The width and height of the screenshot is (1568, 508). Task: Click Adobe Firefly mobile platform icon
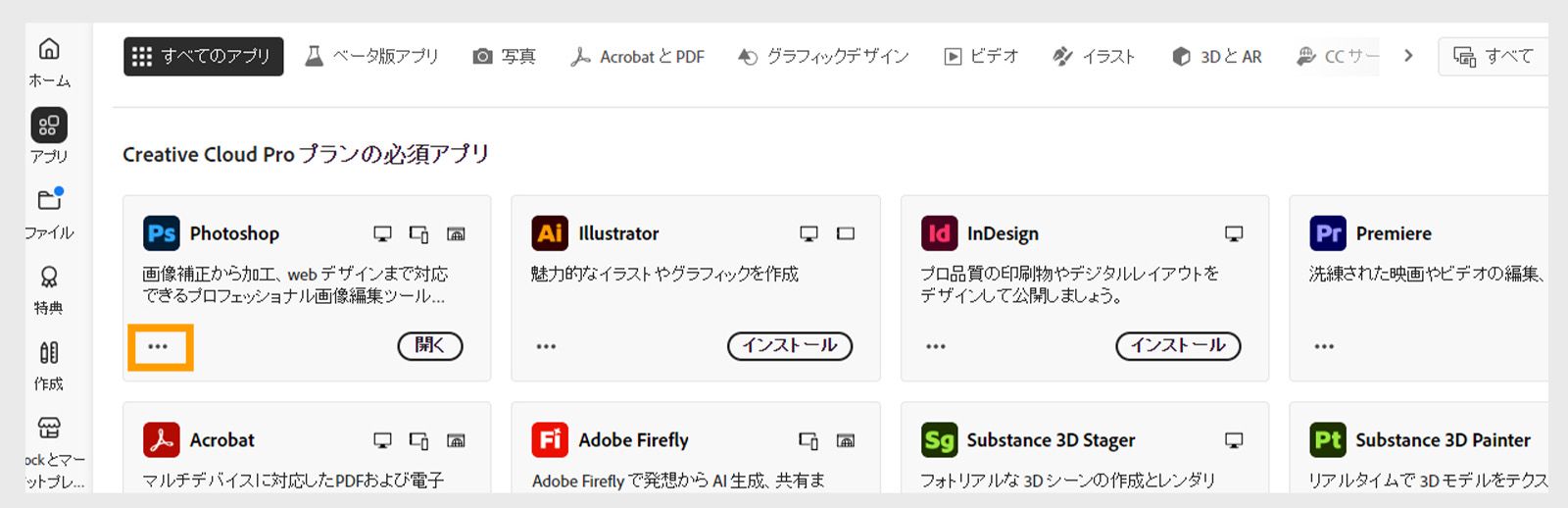tap(808, 441)
